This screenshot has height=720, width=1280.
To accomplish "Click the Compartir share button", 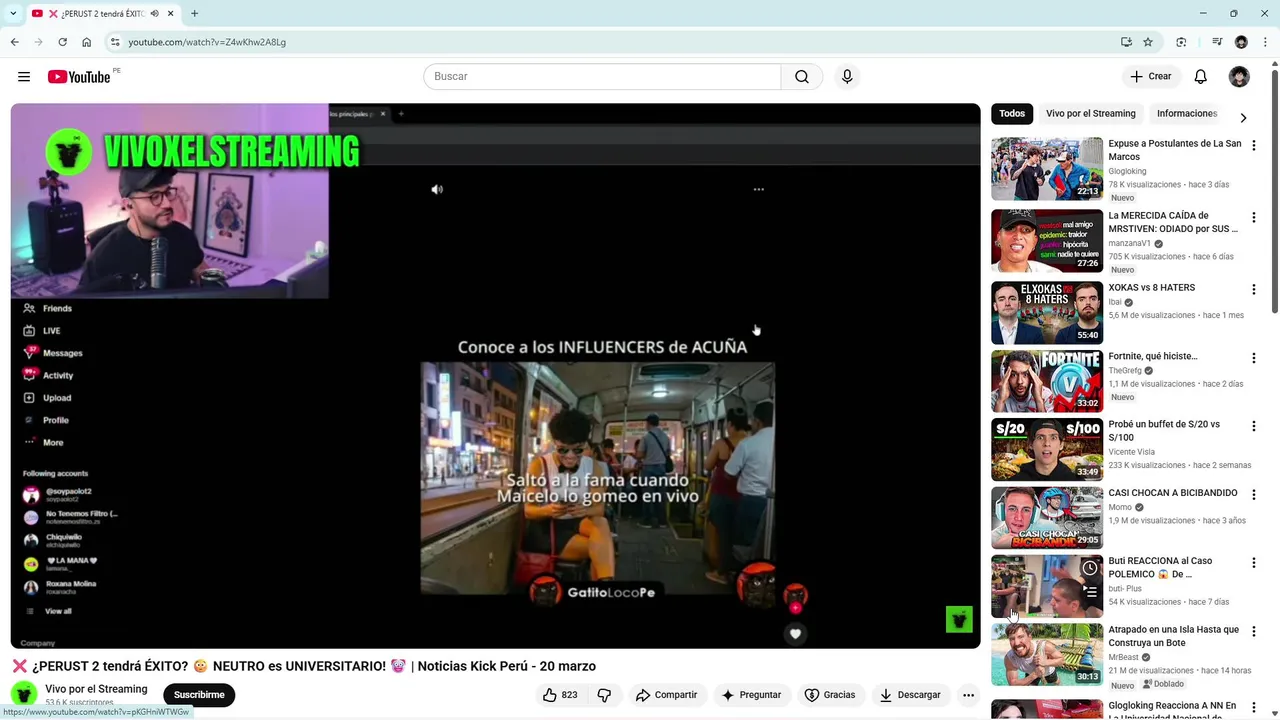I will tap(667, 695).
